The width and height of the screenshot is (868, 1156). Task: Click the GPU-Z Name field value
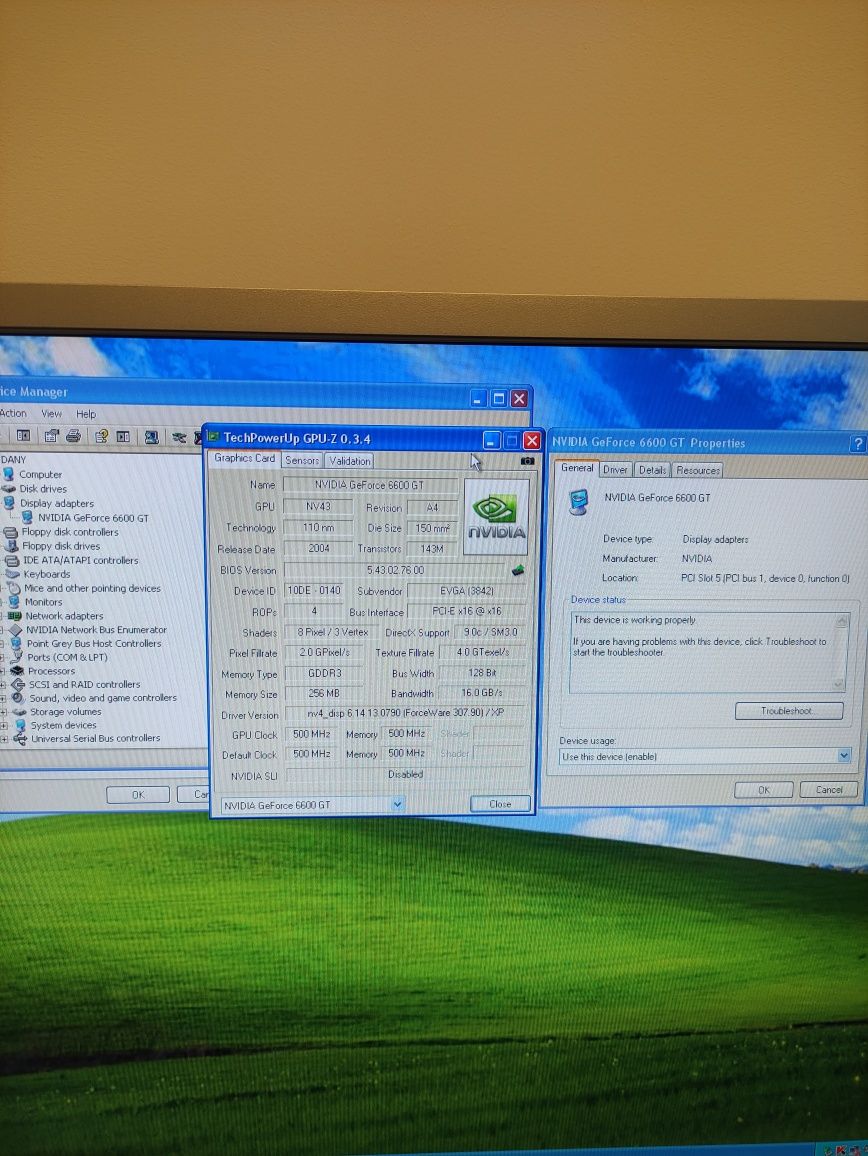pos(369,485)
